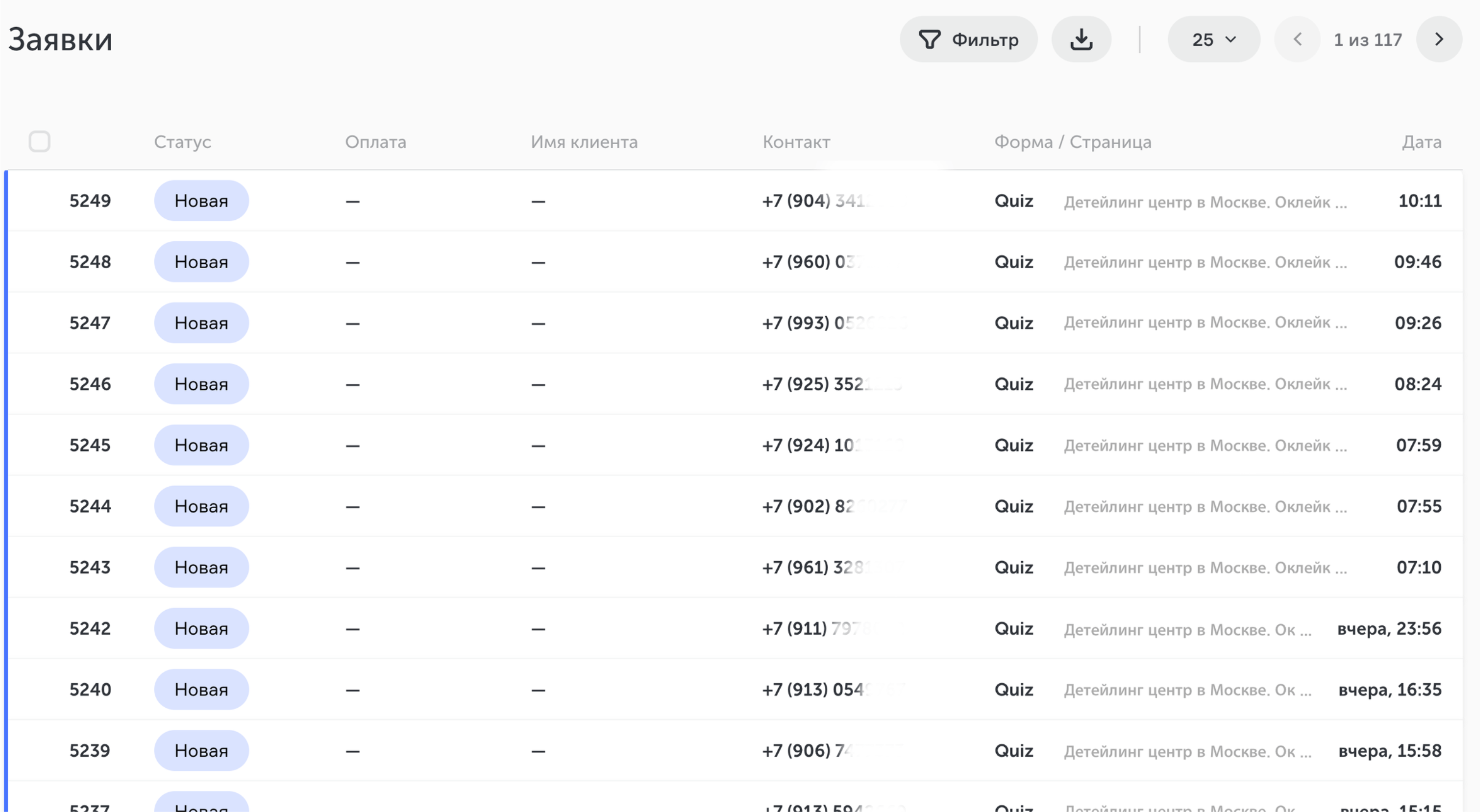Go to previous page arrow
Image resolution: width=1480 pixels, height=812 pixels.
[x=1297, y=39]
